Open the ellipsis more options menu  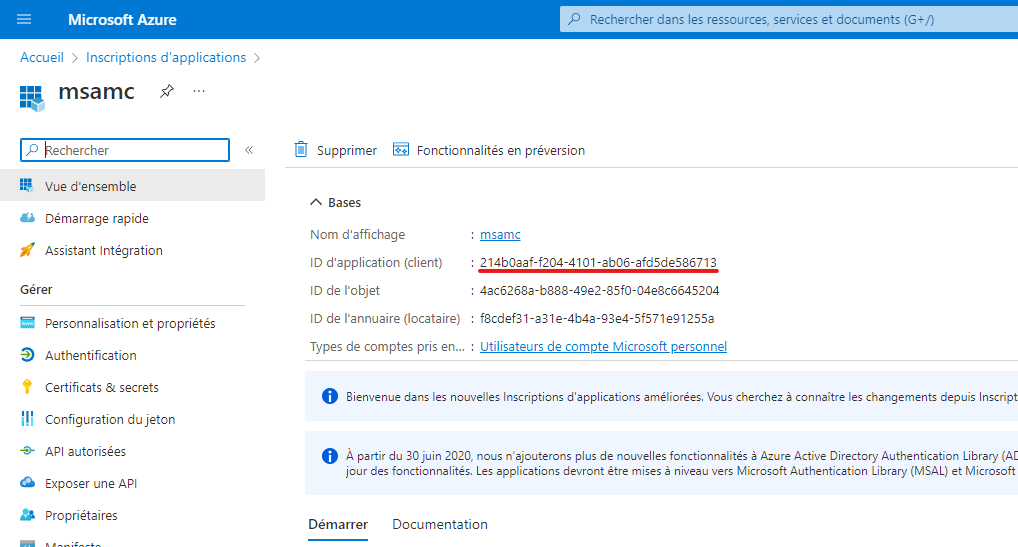pos(199,91)
